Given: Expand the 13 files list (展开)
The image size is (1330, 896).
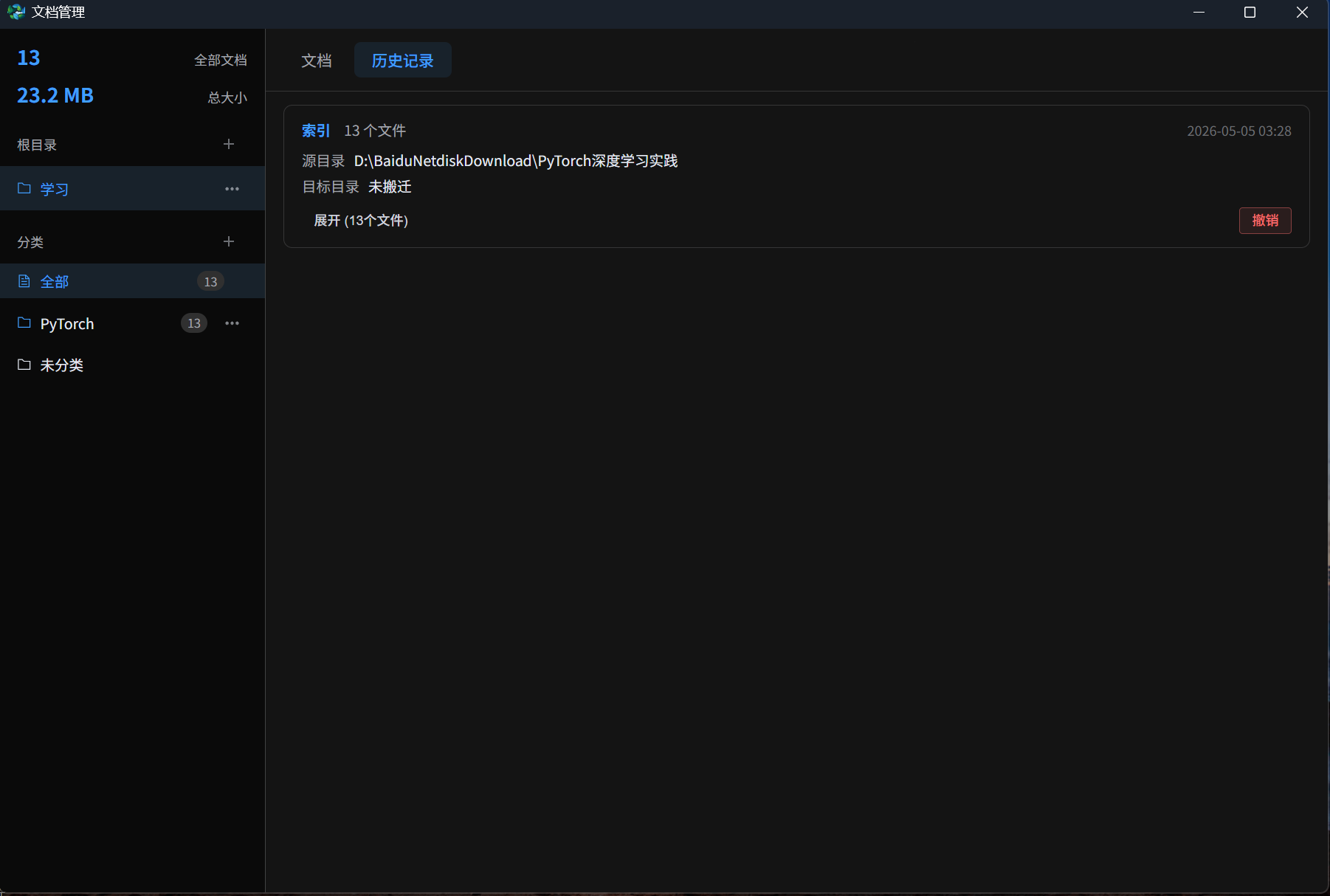Looking at the screenshot, I should pos(361,221).
